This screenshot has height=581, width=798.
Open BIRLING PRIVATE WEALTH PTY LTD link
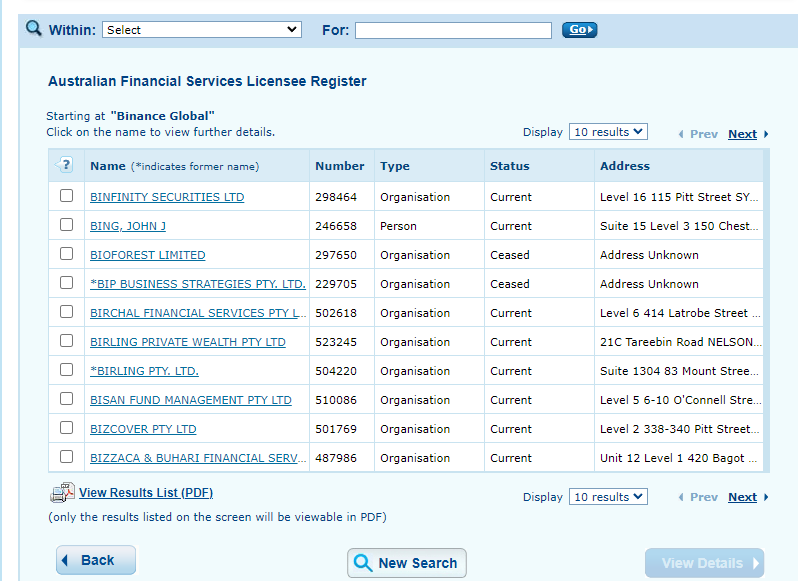click(188, 342)
